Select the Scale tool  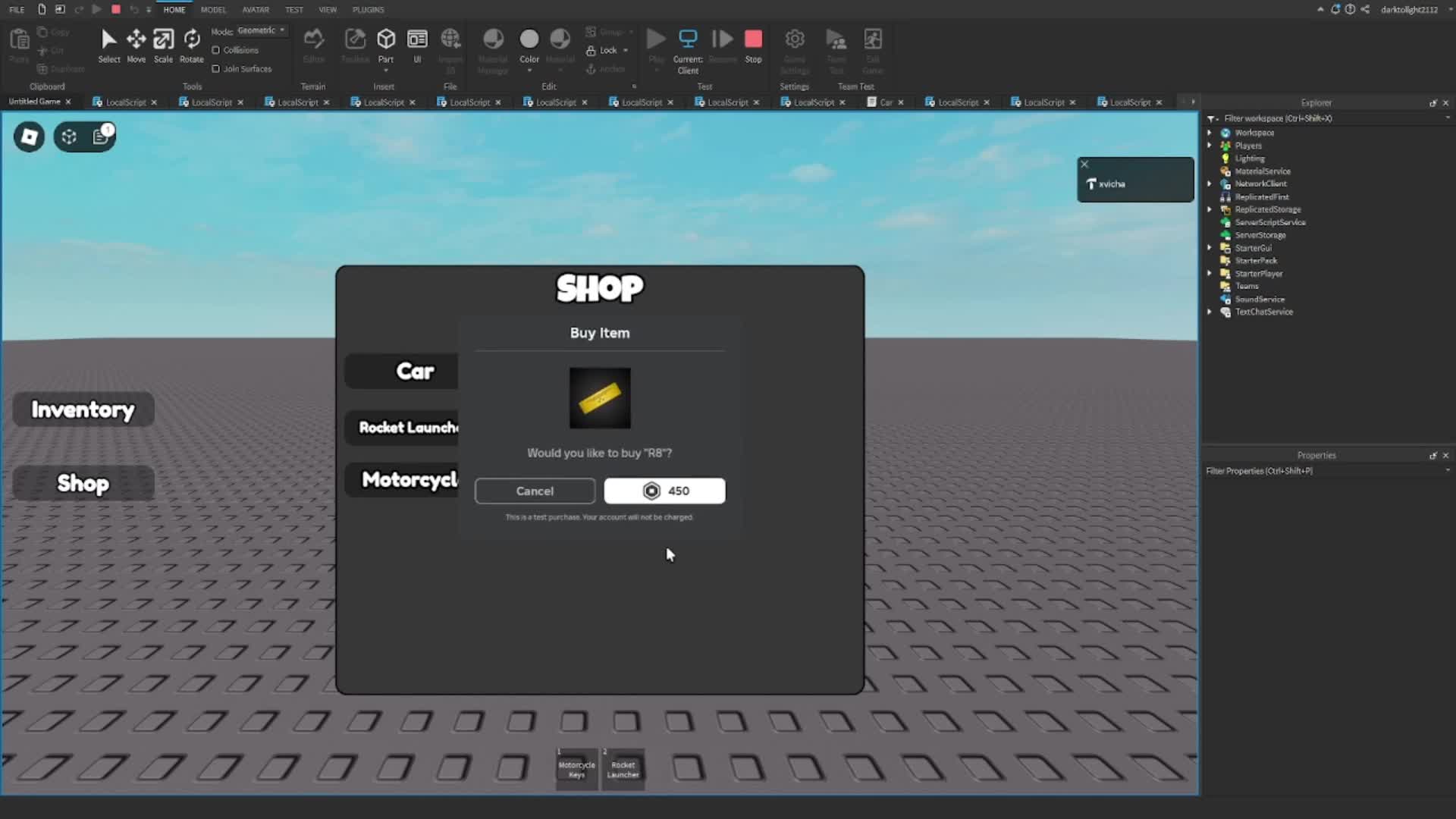point(164,45)
